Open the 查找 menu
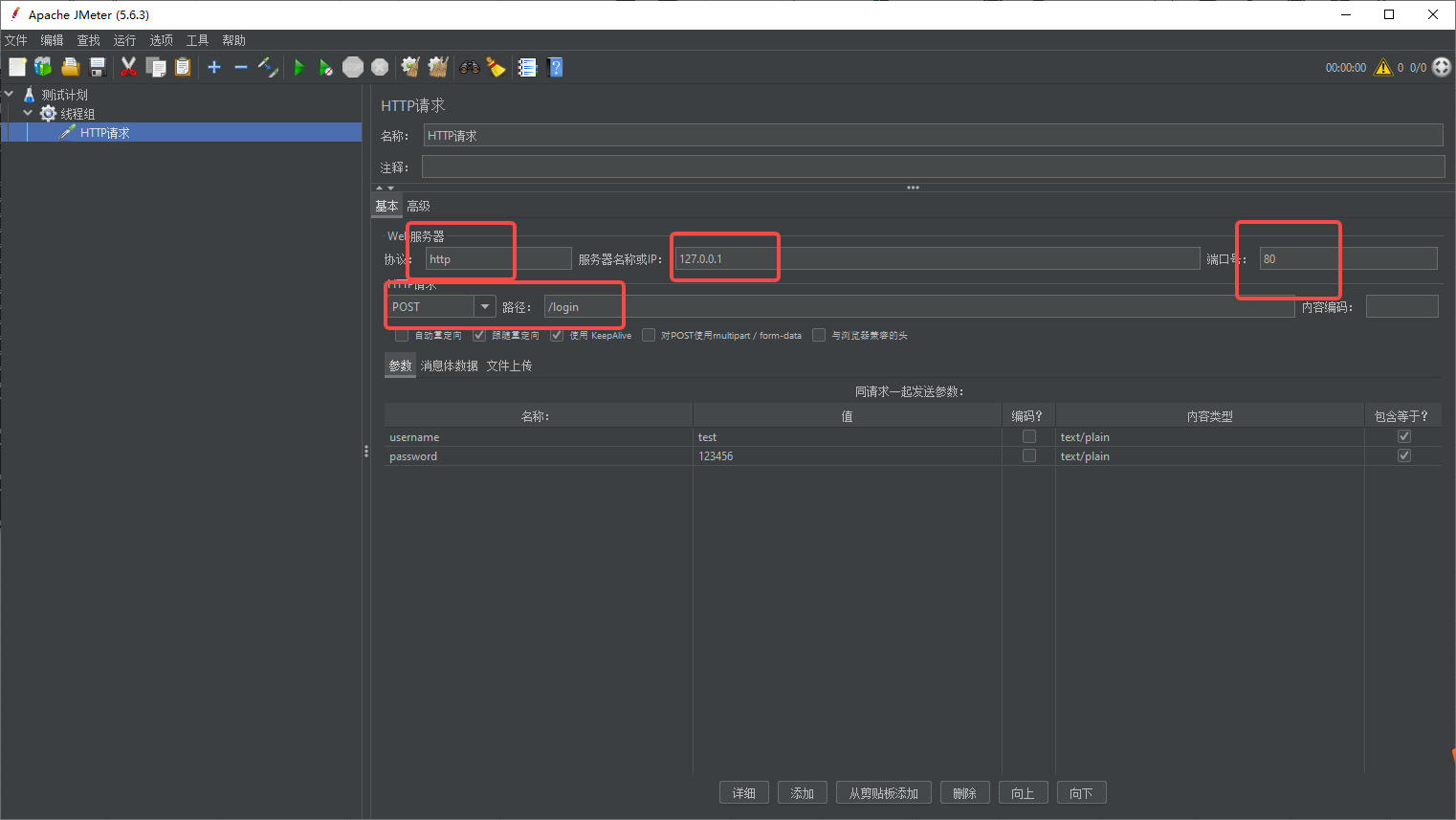The height and width of the screenshot is (820, 1456). click(88, 40)
